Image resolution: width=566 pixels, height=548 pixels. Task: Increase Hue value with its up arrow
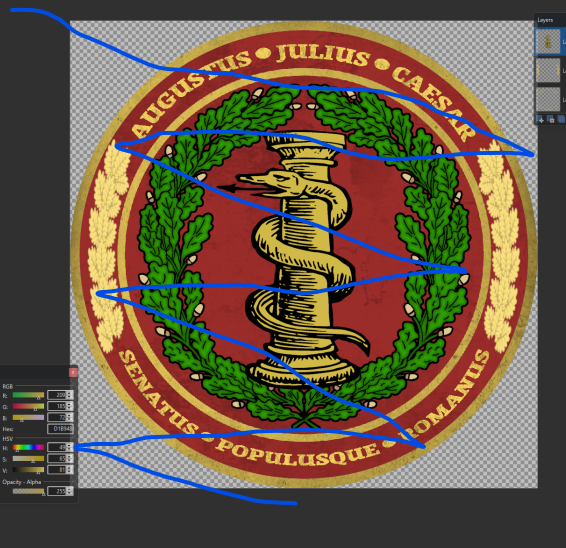coord(69,445)
